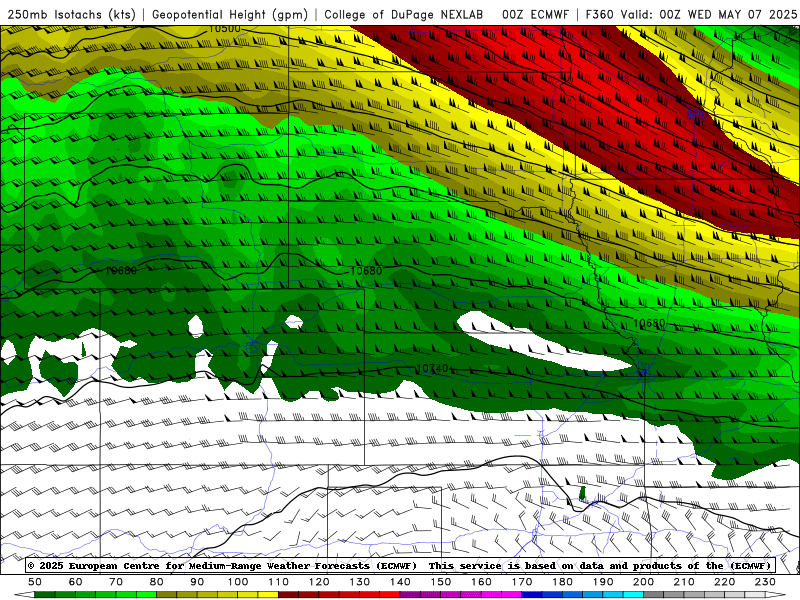800x600 pixels.
Task: Click the cyan color bar segment below 190–200
Action: [623, 595]
